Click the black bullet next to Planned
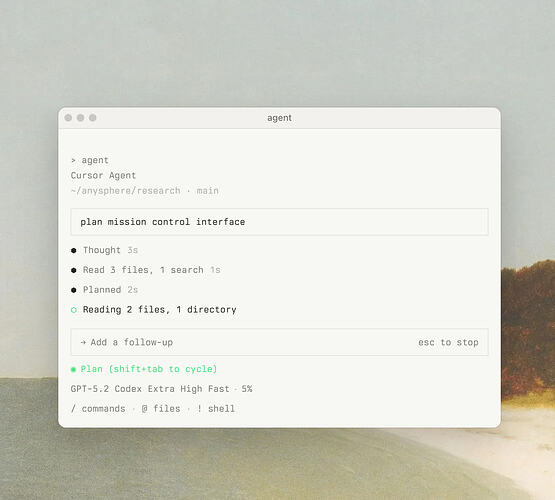 (74, 290)
